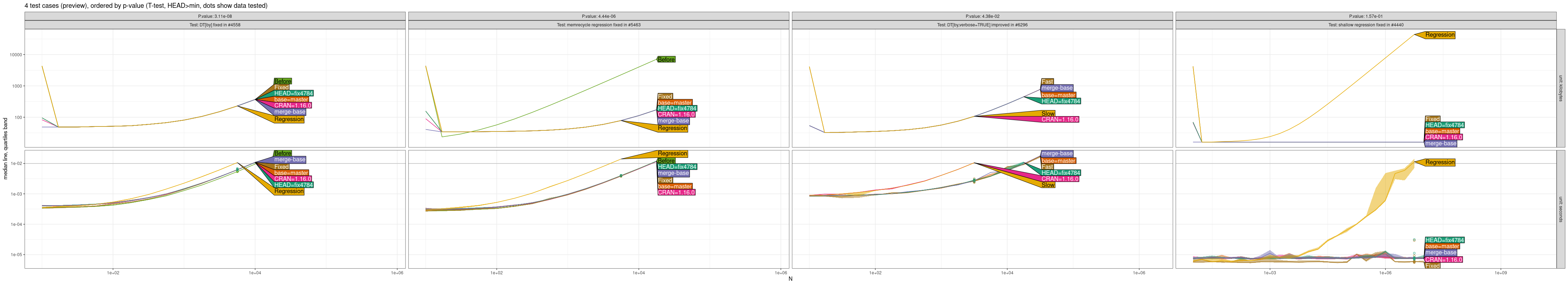Click 'Regression' label in #4558 seconds panel
Screen dimensions: 1568x285
[x=289, y=191]
